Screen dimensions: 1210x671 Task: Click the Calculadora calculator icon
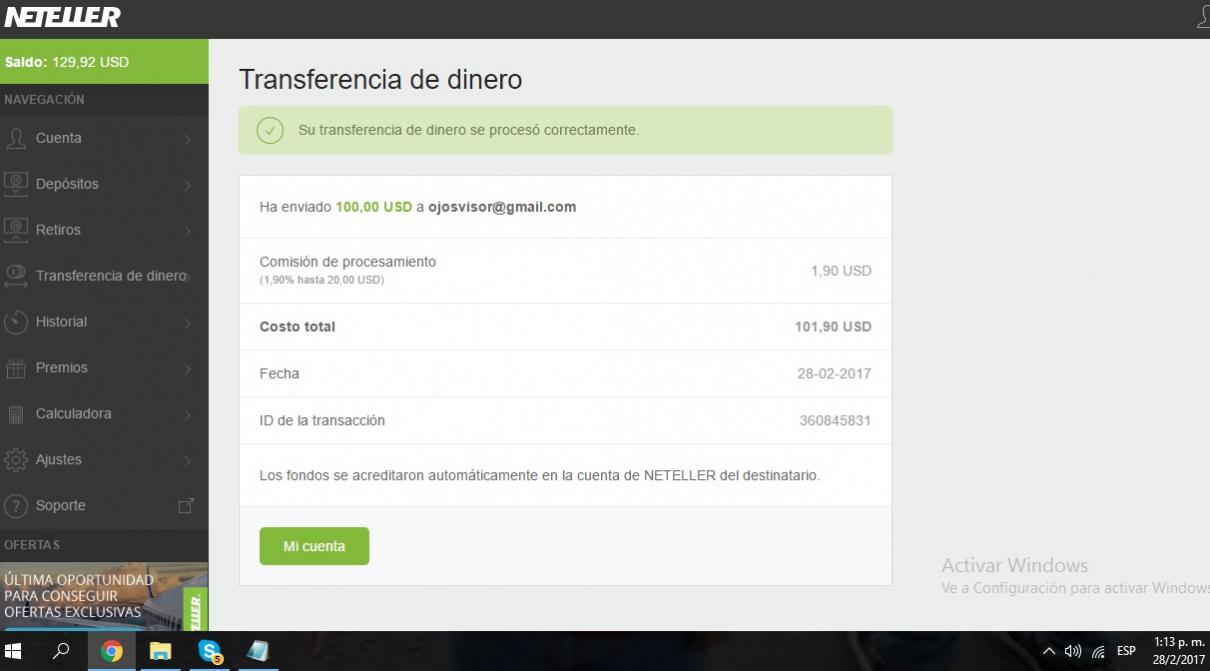point(16,414)
